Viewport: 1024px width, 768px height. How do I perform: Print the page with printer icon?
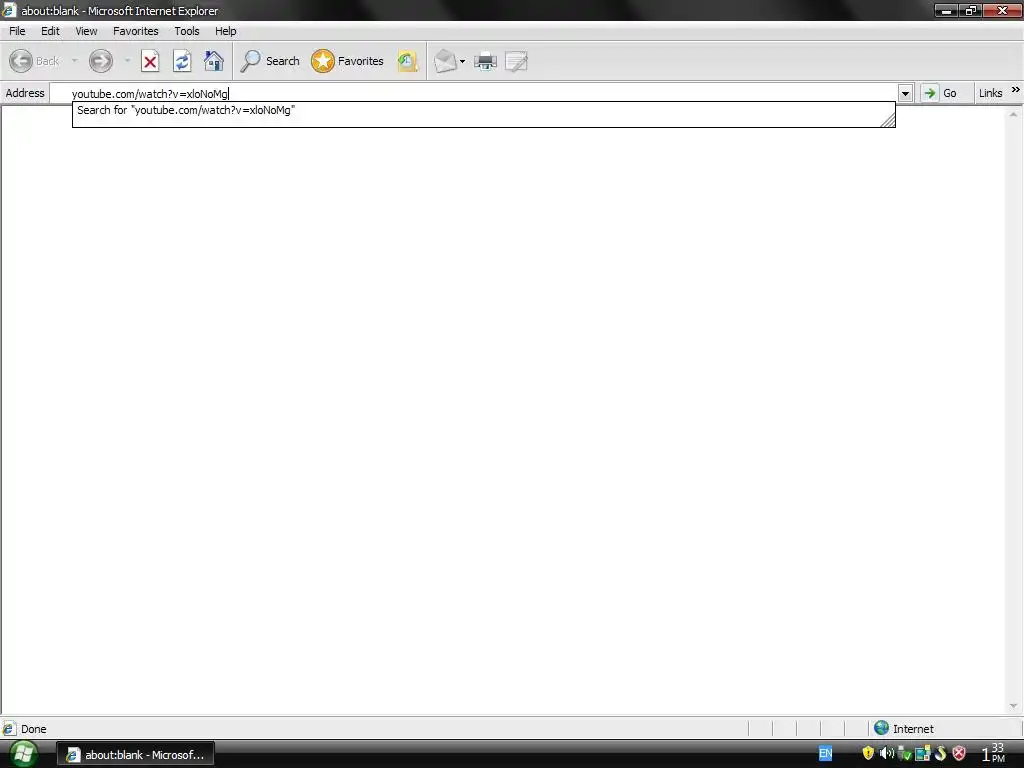485,61
